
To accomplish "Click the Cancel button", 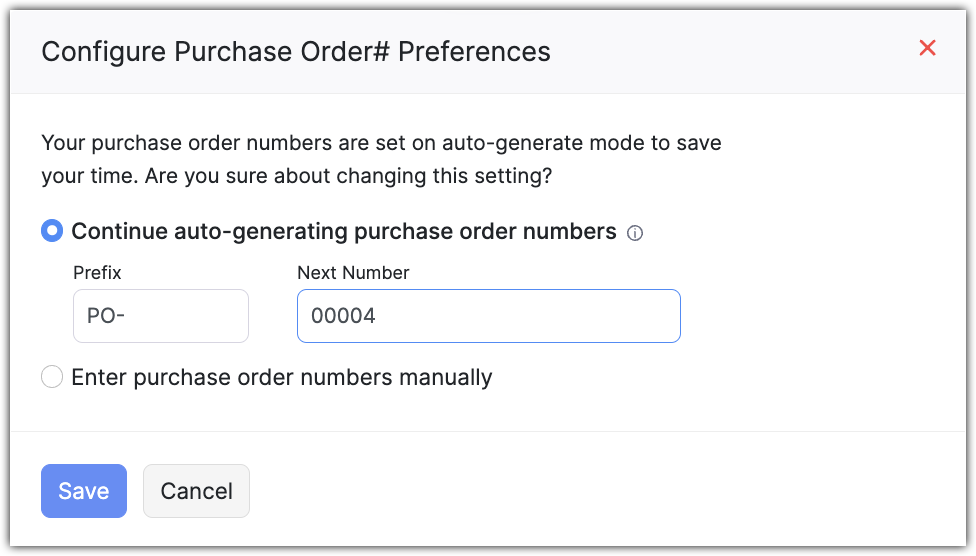I will pos(196,491).
